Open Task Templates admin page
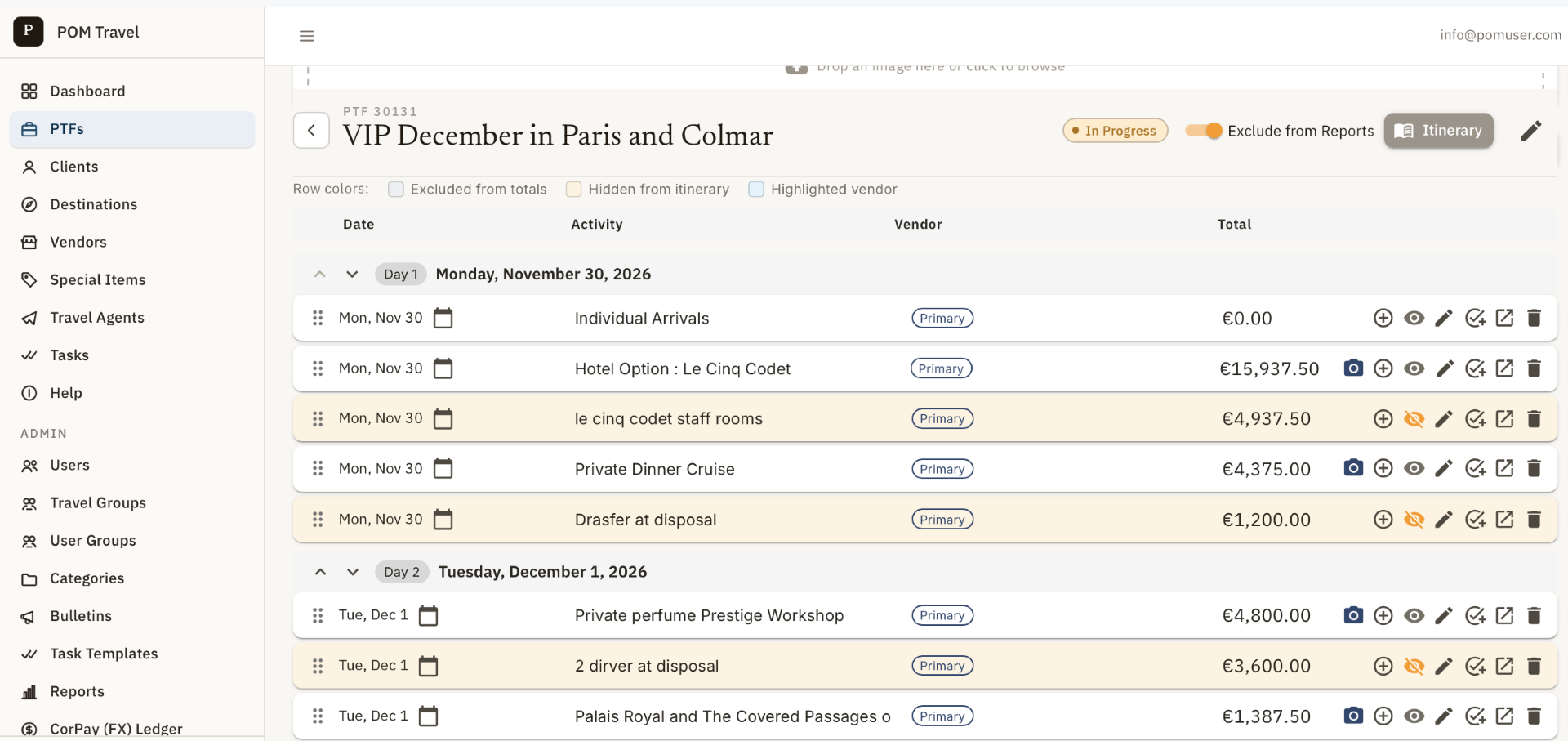 tap(132, 654)
